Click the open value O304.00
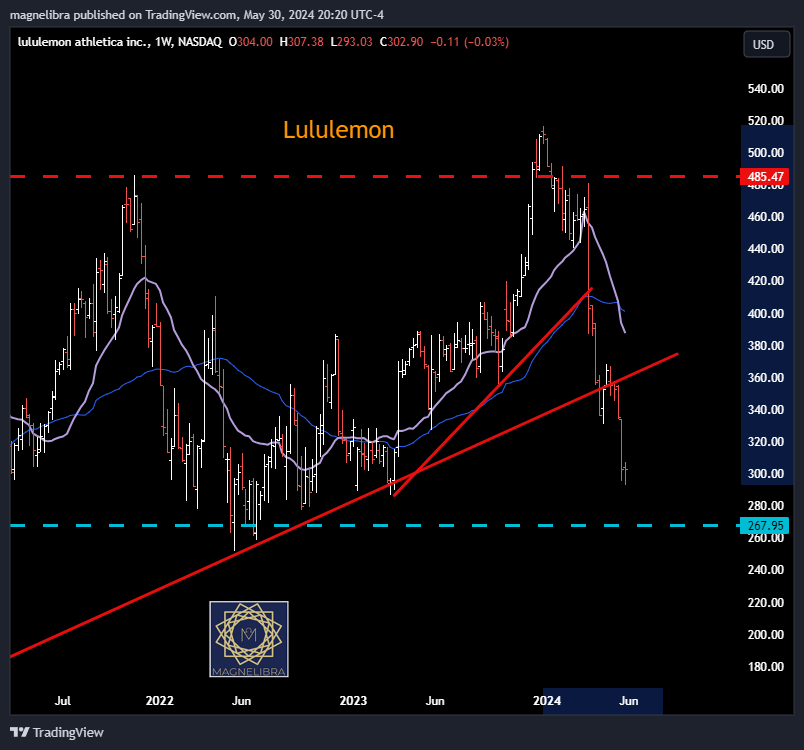Screen dimensions: 804x750 tap(250, 42)
